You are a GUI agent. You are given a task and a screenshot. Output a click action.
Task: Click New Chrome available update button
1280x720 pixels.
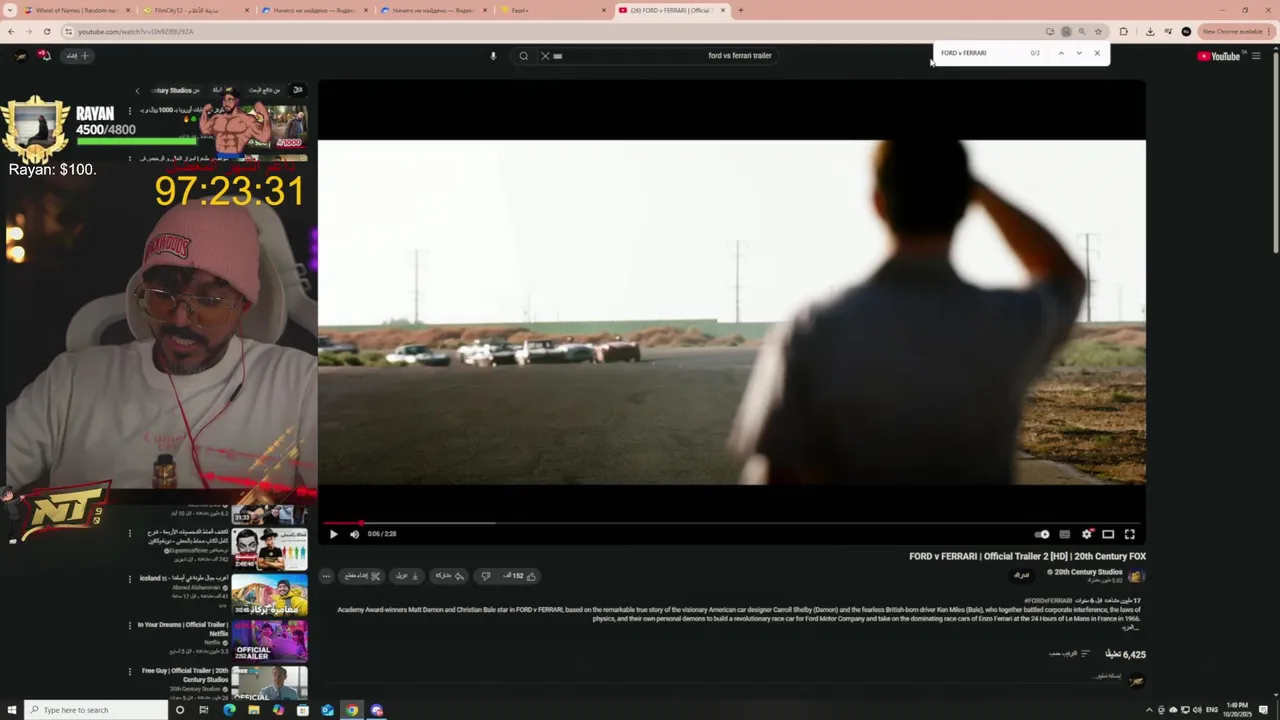click(x=1236, y=31)
